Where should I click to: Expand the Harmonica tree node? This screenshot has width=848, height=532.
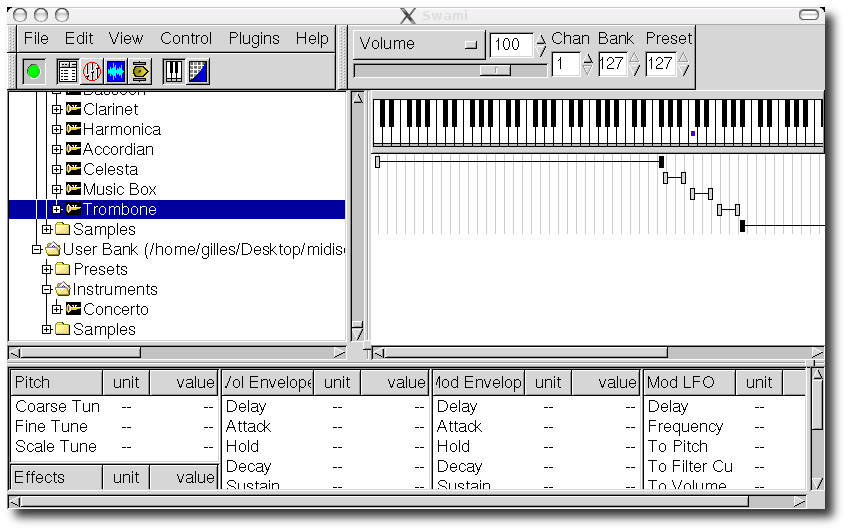[x=56, y=129]
